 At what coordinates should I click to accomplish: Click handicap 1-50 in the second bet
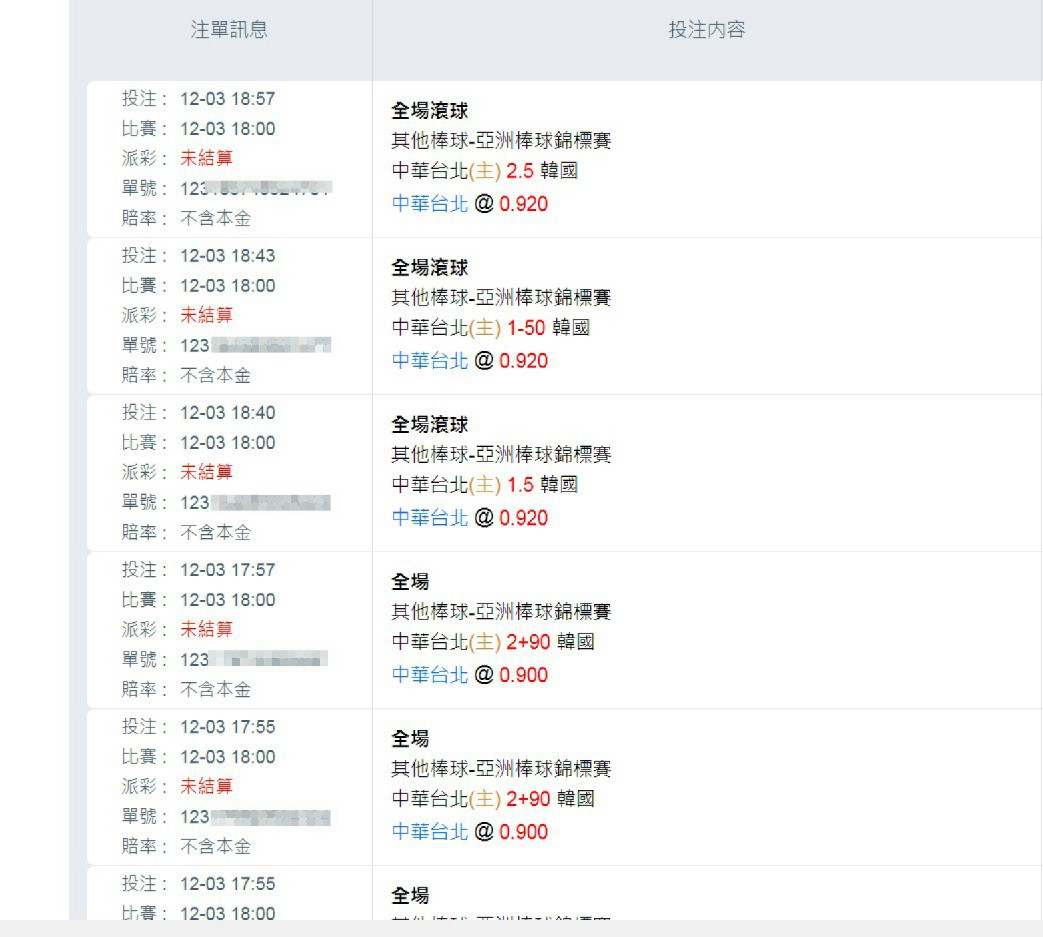point(526,328)
